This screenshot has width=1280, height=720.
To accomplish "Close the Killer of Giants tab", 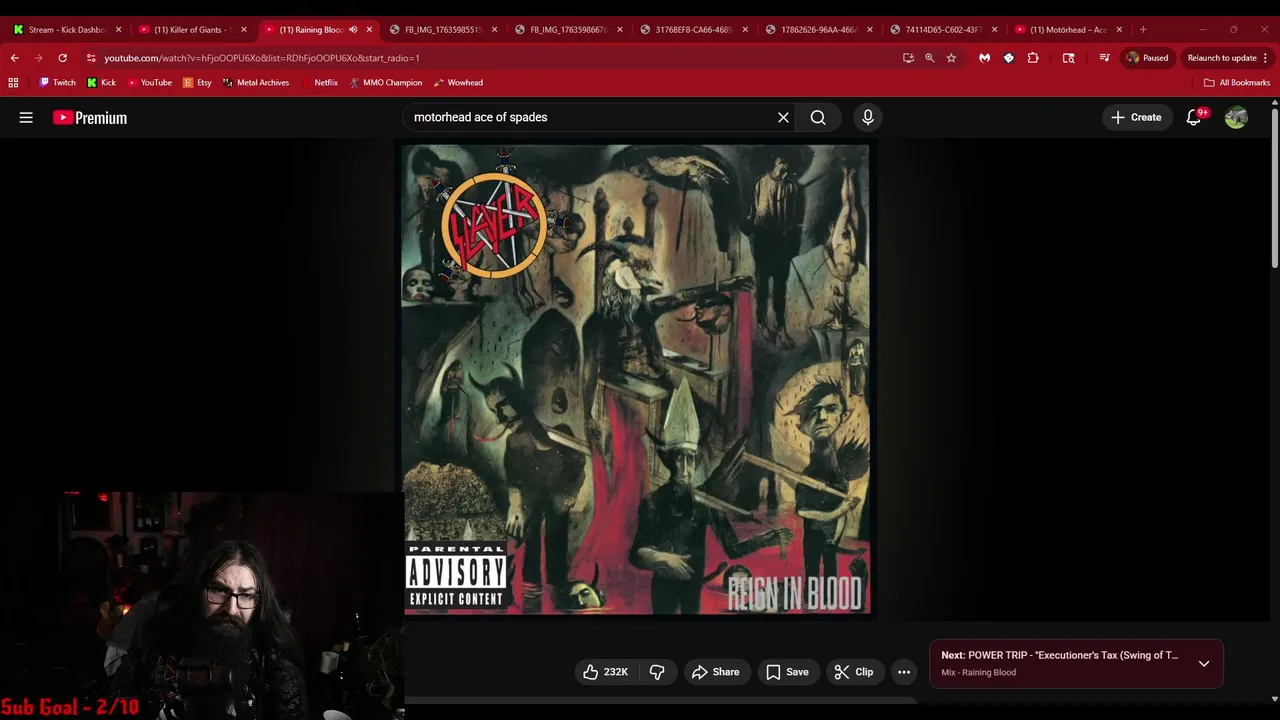I will 243,30.
